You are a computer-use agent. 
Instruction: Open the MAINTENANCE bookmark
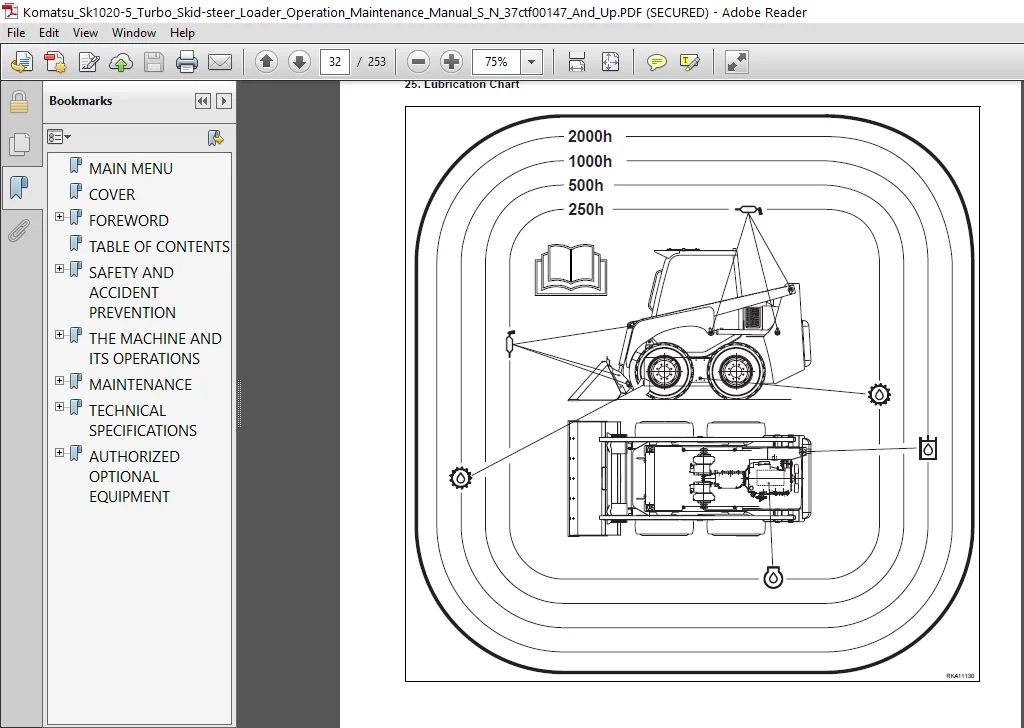coord(140,385)
